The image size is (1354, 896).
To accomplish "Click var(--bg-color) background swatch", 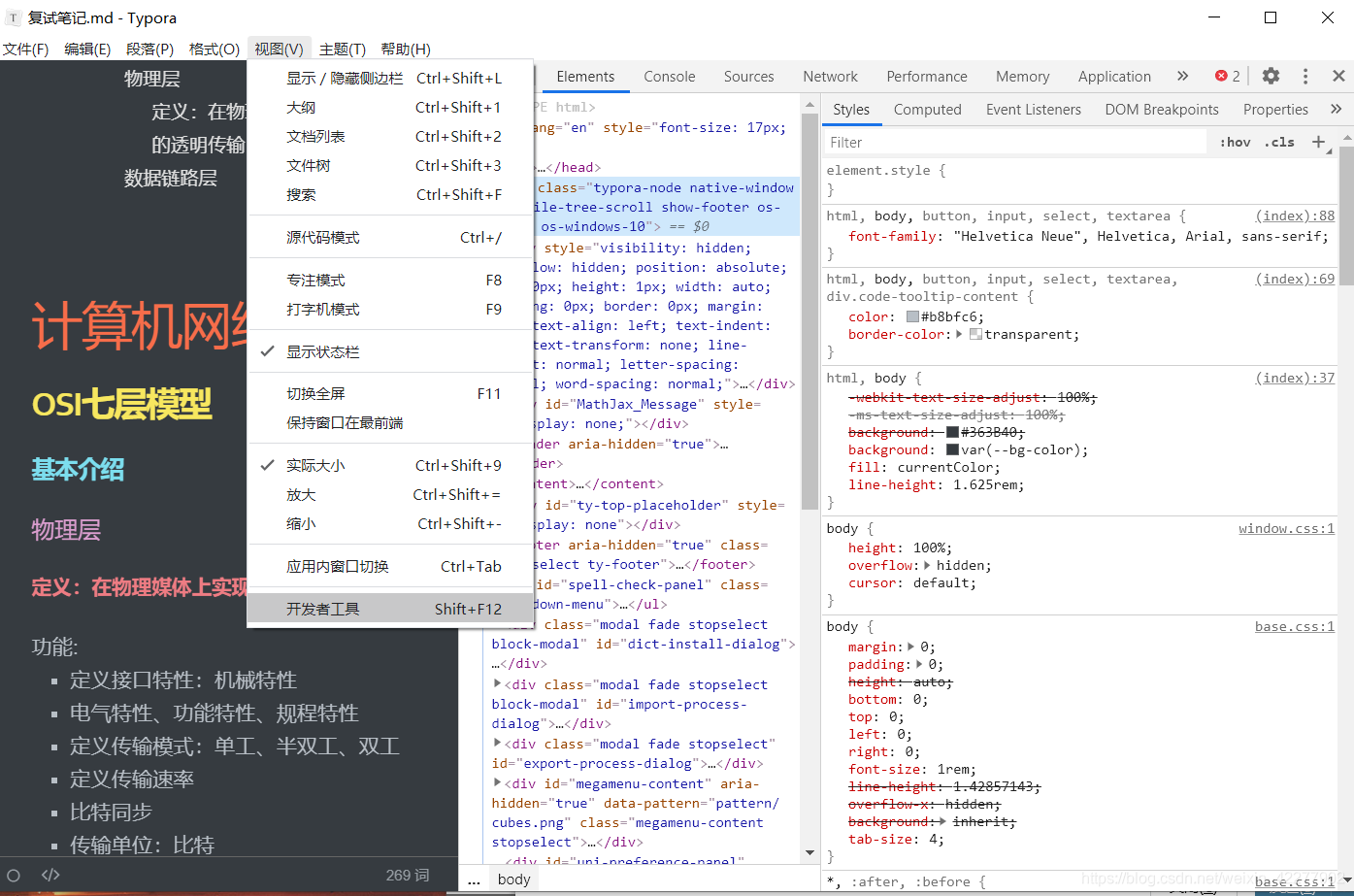I will pyautogui.click(x=952, y=449).
